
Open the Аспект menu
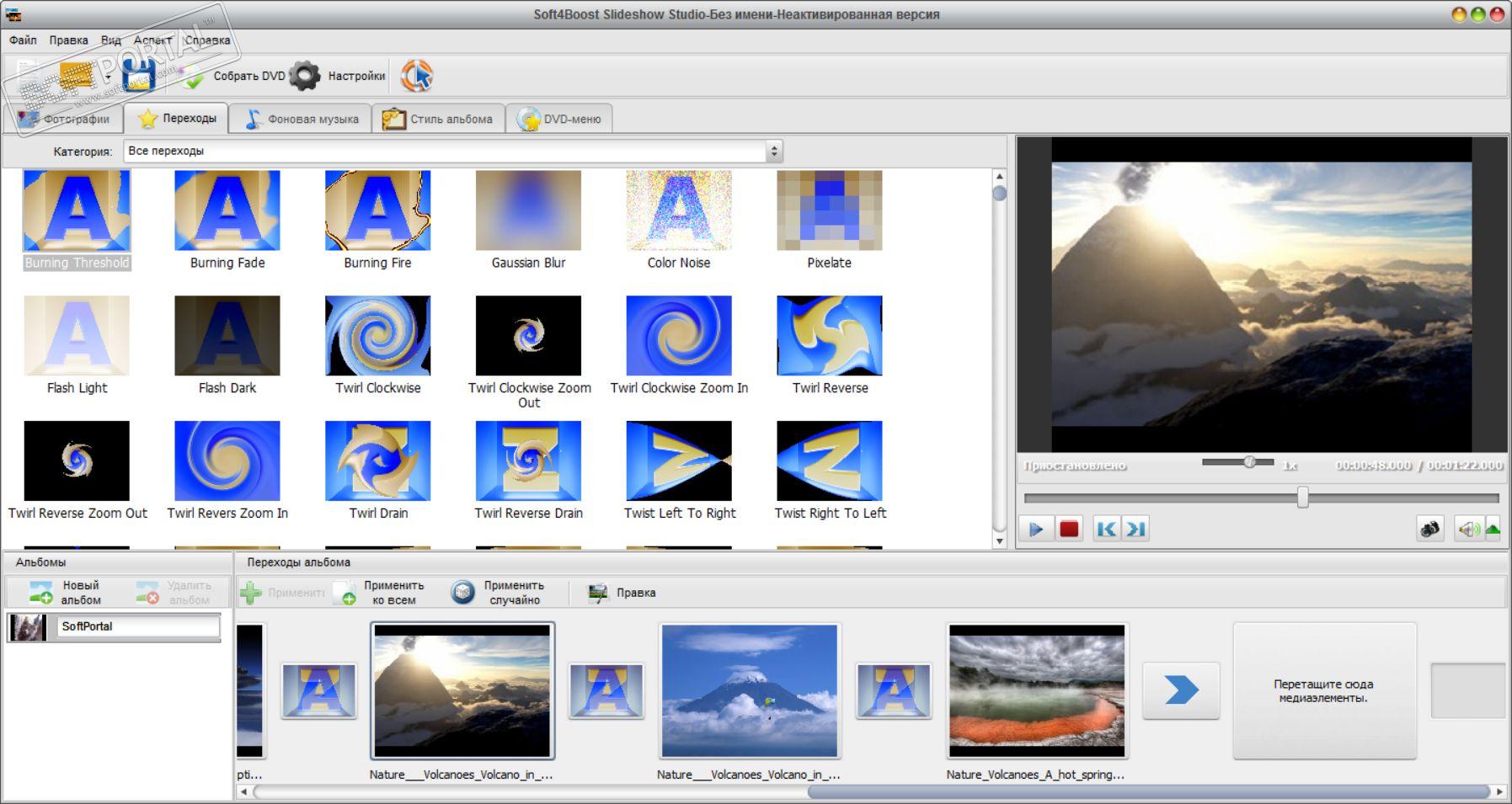point(152,40)
